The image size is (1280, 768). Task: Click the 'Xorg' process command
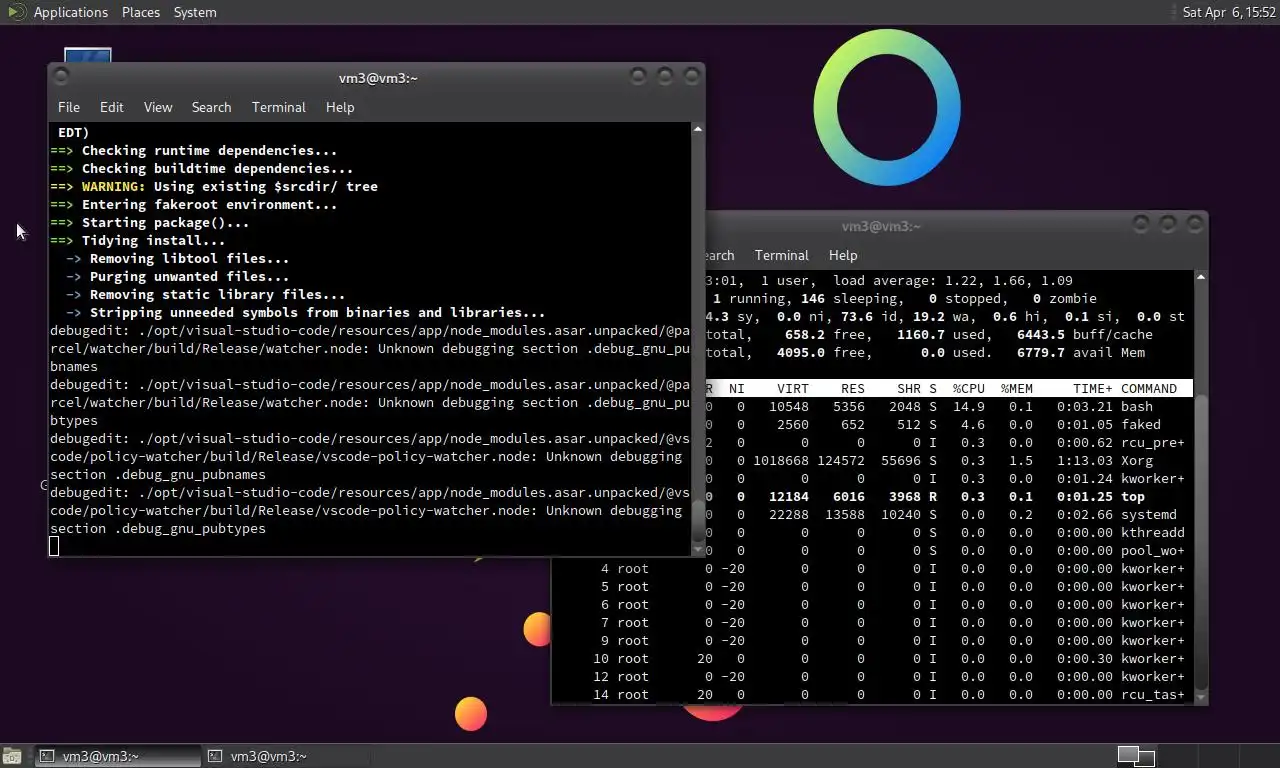click(1137, 460)
